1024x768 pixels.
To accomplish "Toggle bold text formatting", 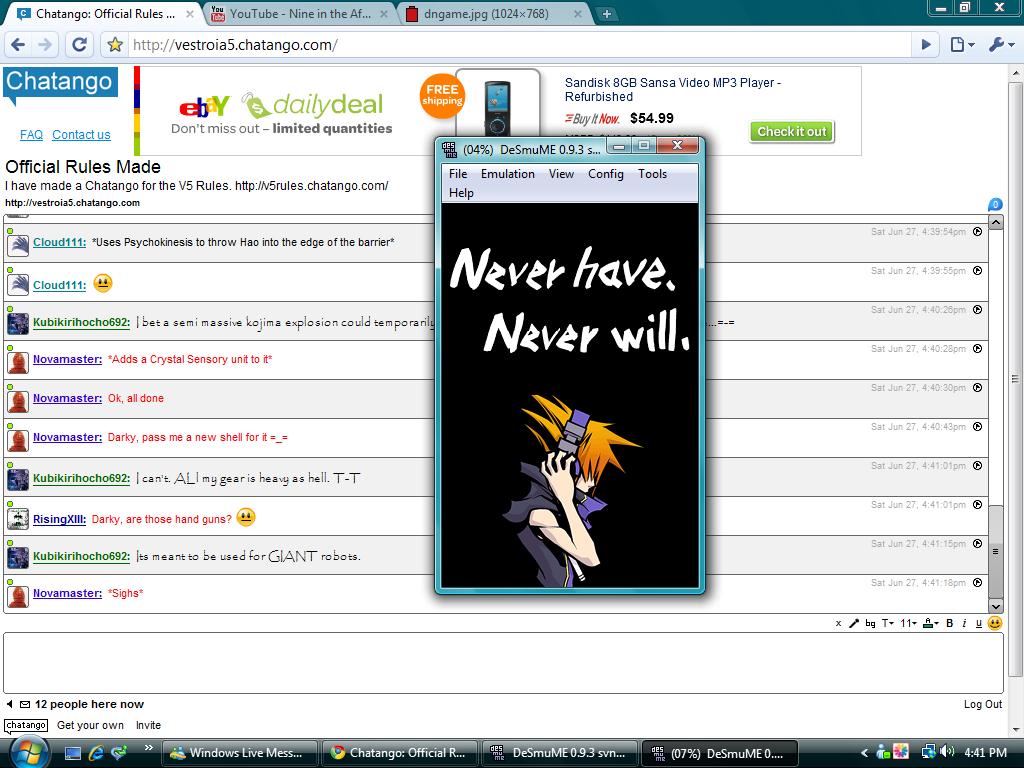I will tap(950, 624).
